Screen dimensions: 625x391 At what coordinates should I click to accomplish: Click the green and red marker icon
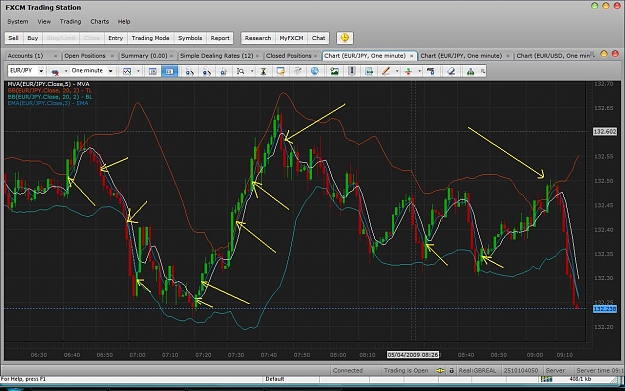pos(408,71)
